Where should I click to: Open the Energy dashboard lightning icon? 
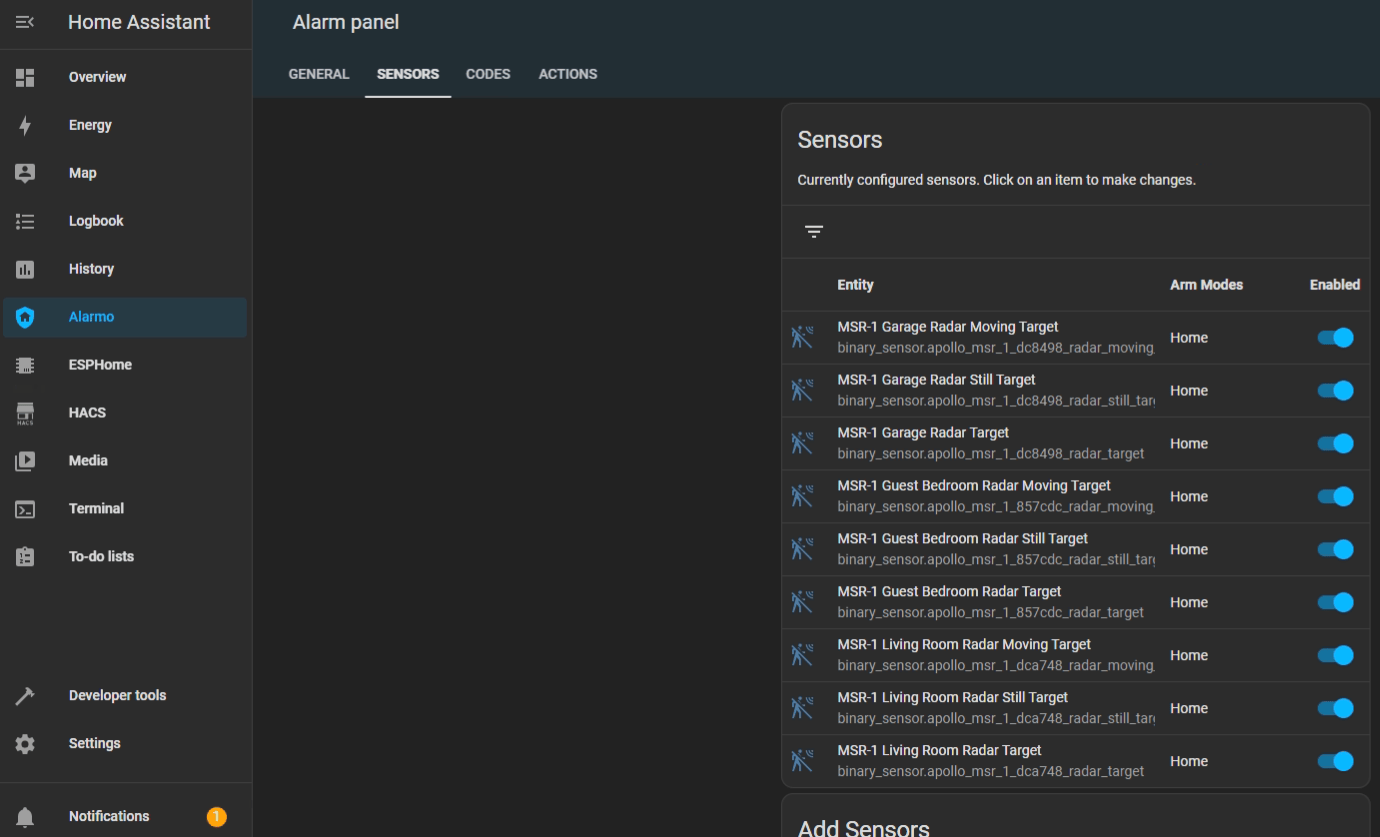(x=25, y=125)
